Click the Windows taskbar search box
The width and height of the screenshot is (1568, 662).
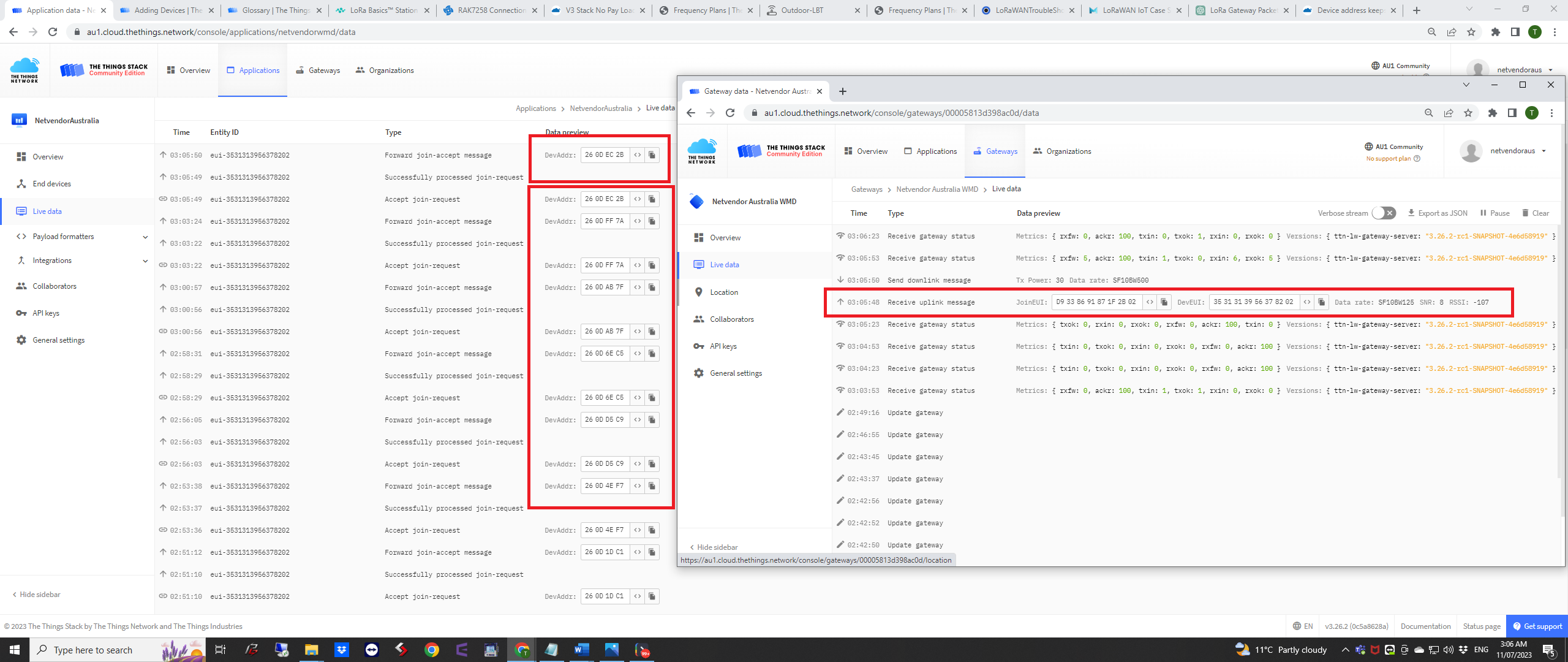pos(118,650)
